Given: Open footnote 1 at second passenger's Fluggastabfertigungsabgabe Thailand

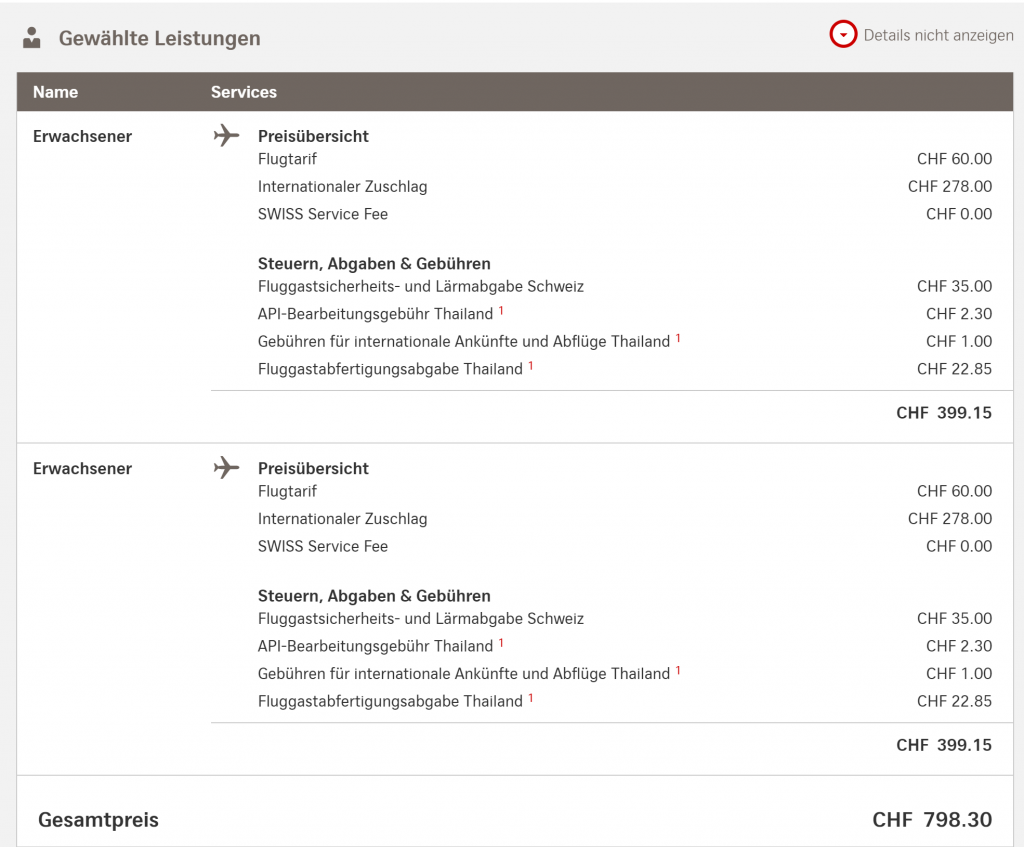Looking at the screenshot, I should [x=531, y=698].
